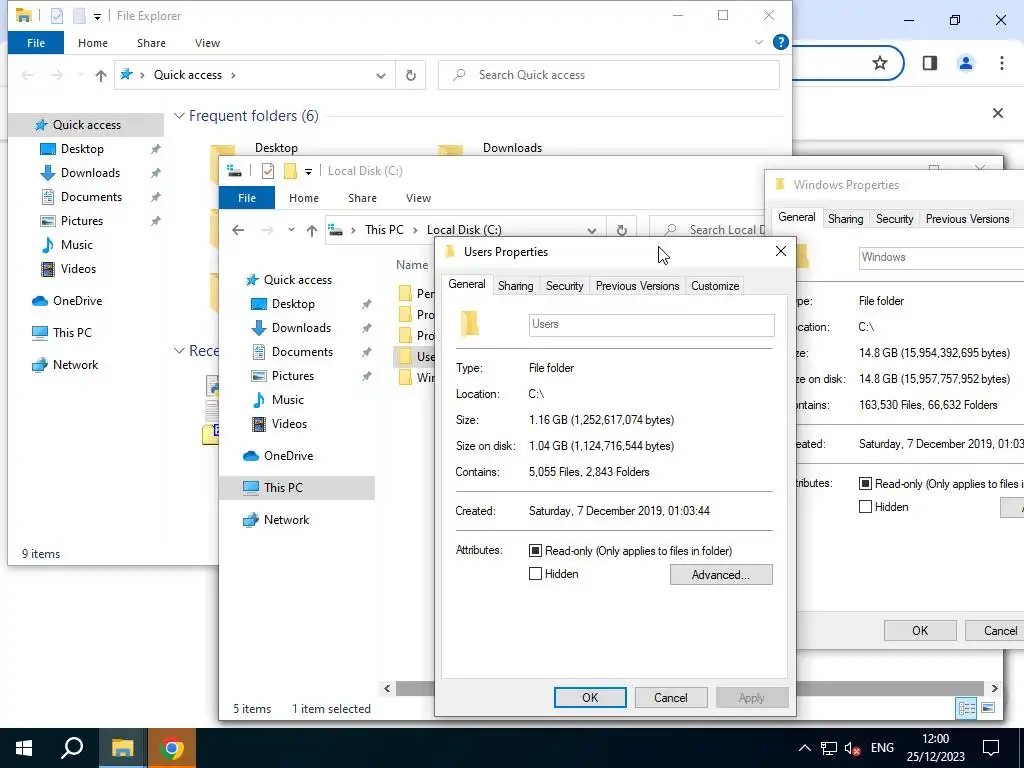
Task: Switch to large icons view in the Local Disk window
Action: (988, 708)
